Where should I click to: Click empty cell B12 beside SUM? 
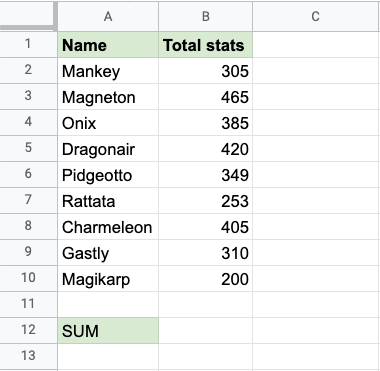coord(206,330)
